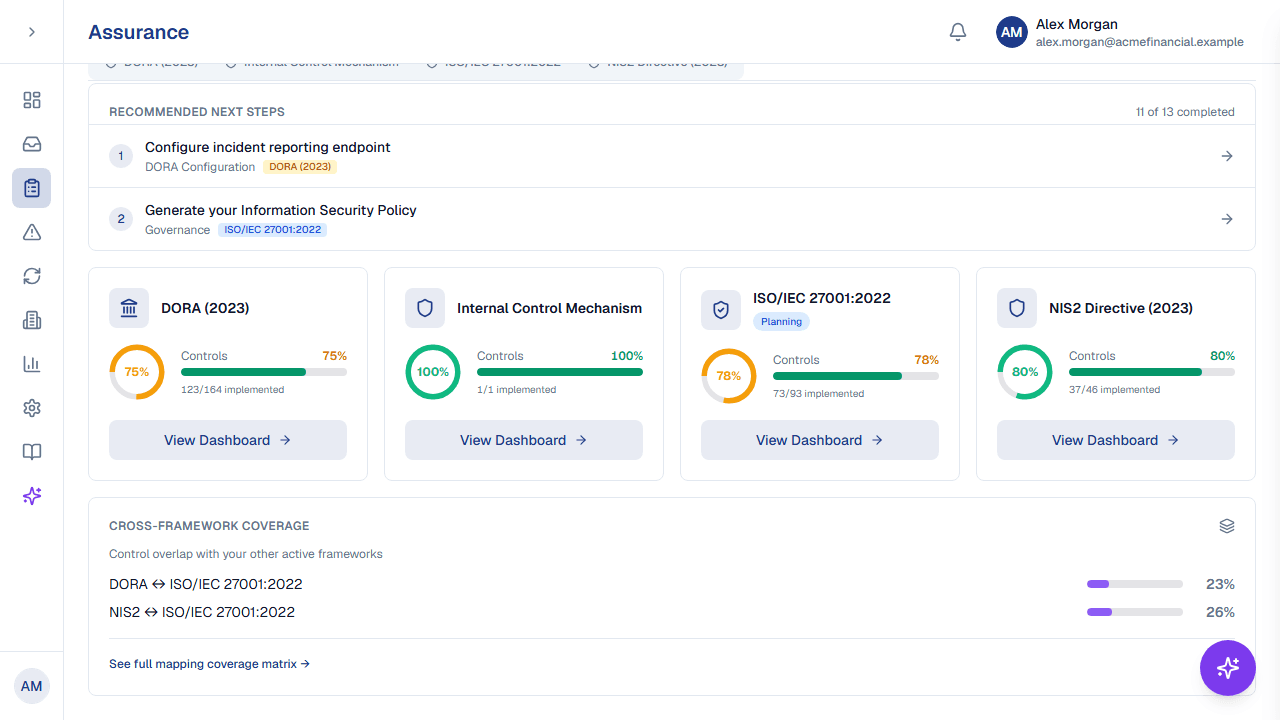Click the DORA ↔ ISO/IEC 27001:2022 coverage bar

pyautogui.click(x=1135, y=584)
